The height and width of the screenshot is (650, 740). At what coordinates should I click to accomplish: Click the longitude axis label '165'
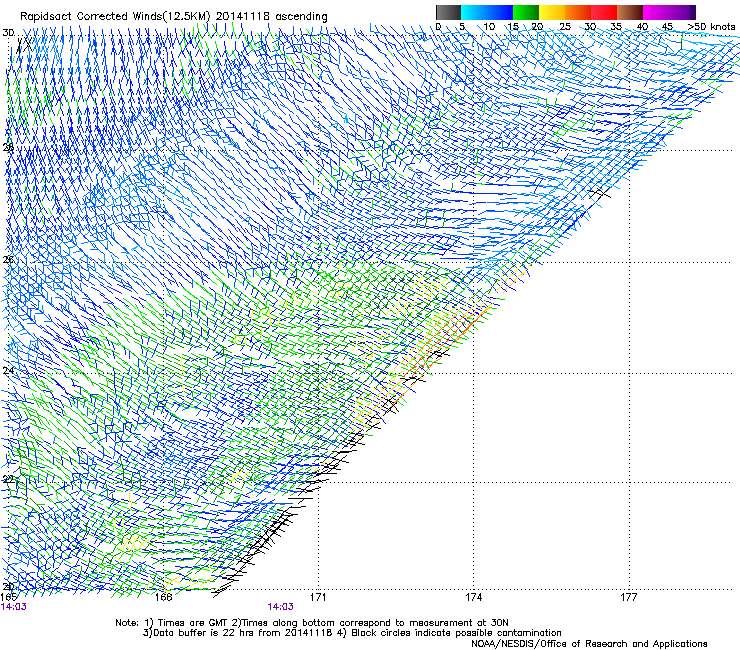point(9,598)
